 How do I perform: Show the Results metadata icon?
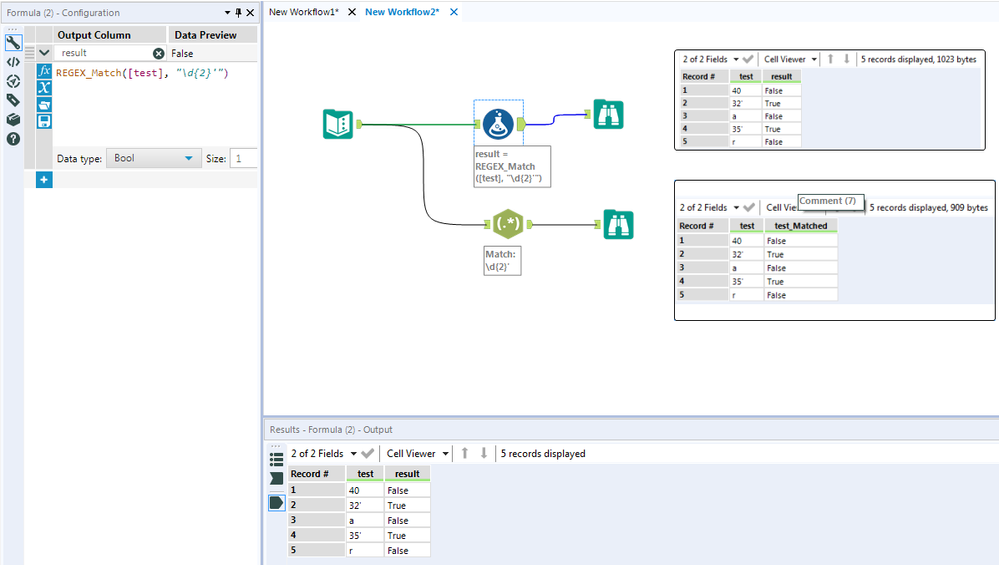pos(277,478)
